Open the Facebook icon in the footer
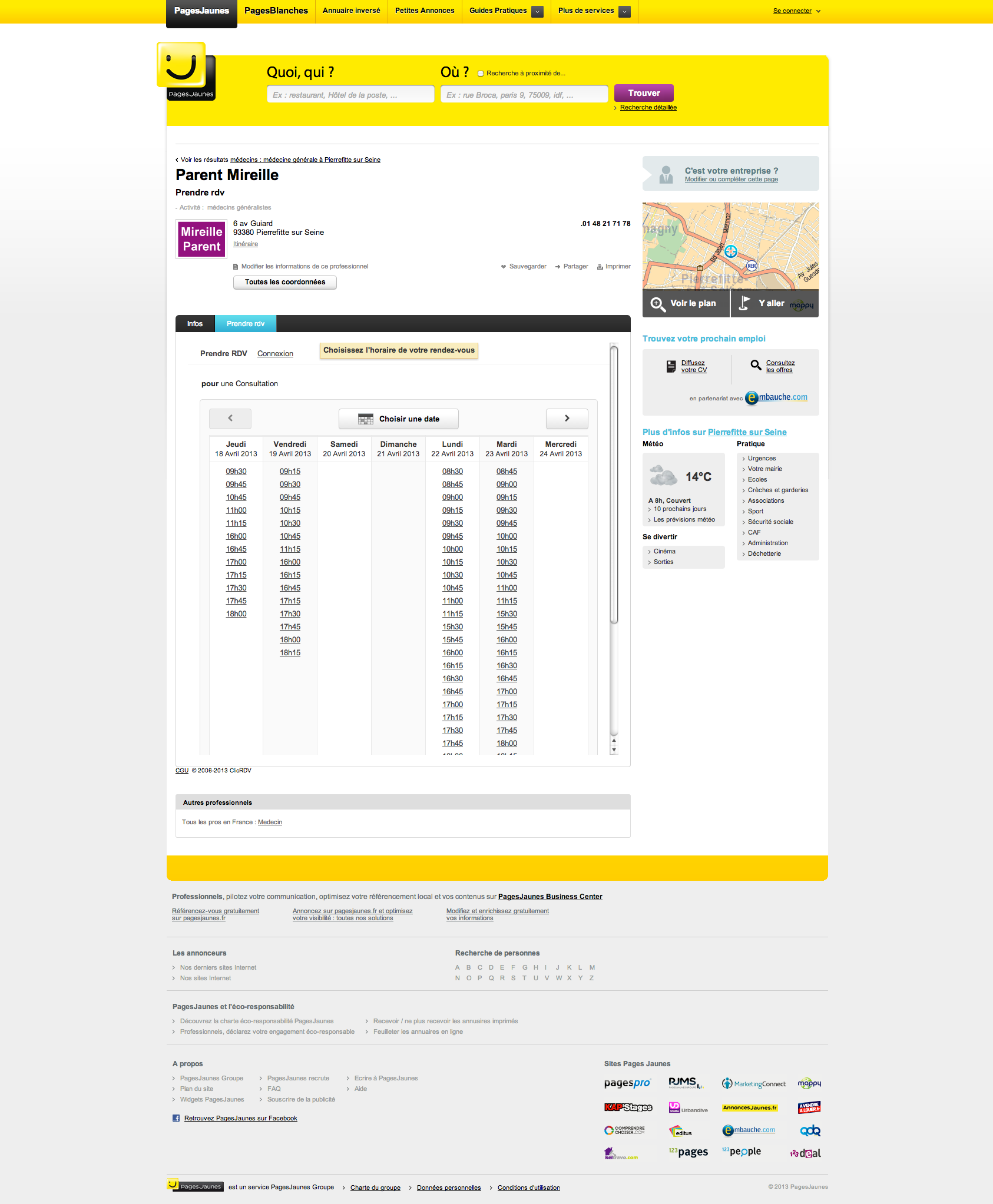 pyautogui.click(x=176, y=1118)
